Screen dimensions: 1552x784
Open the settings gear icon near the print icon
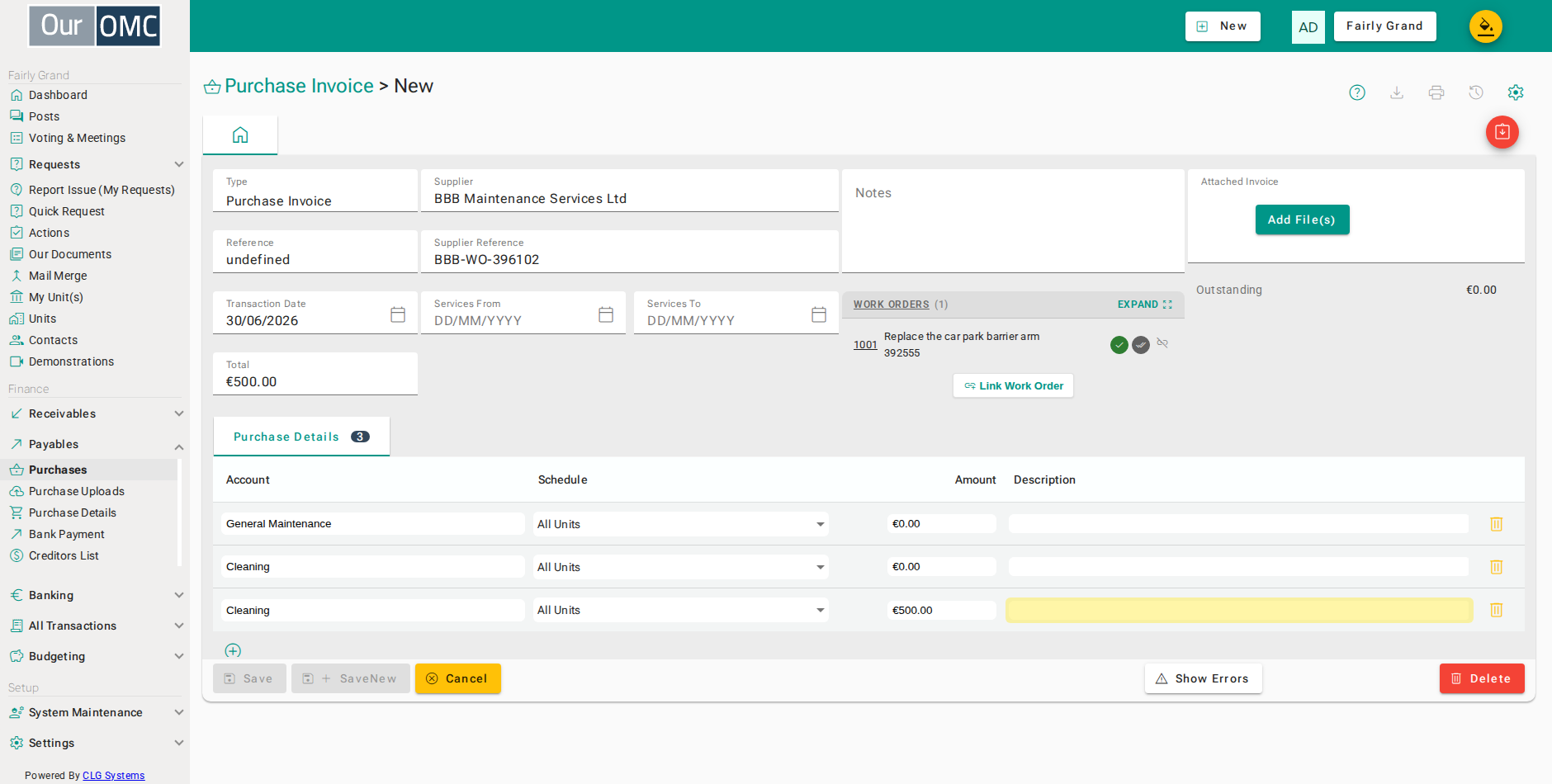pyautogui.click(x=1516, y=92)
